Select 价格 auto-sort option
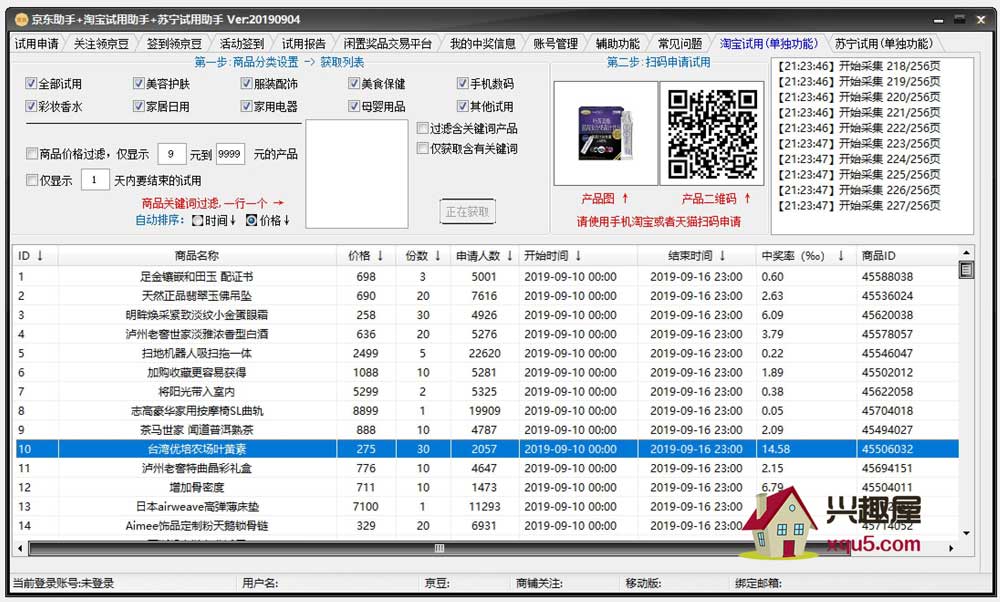 (x=251, y=220)
